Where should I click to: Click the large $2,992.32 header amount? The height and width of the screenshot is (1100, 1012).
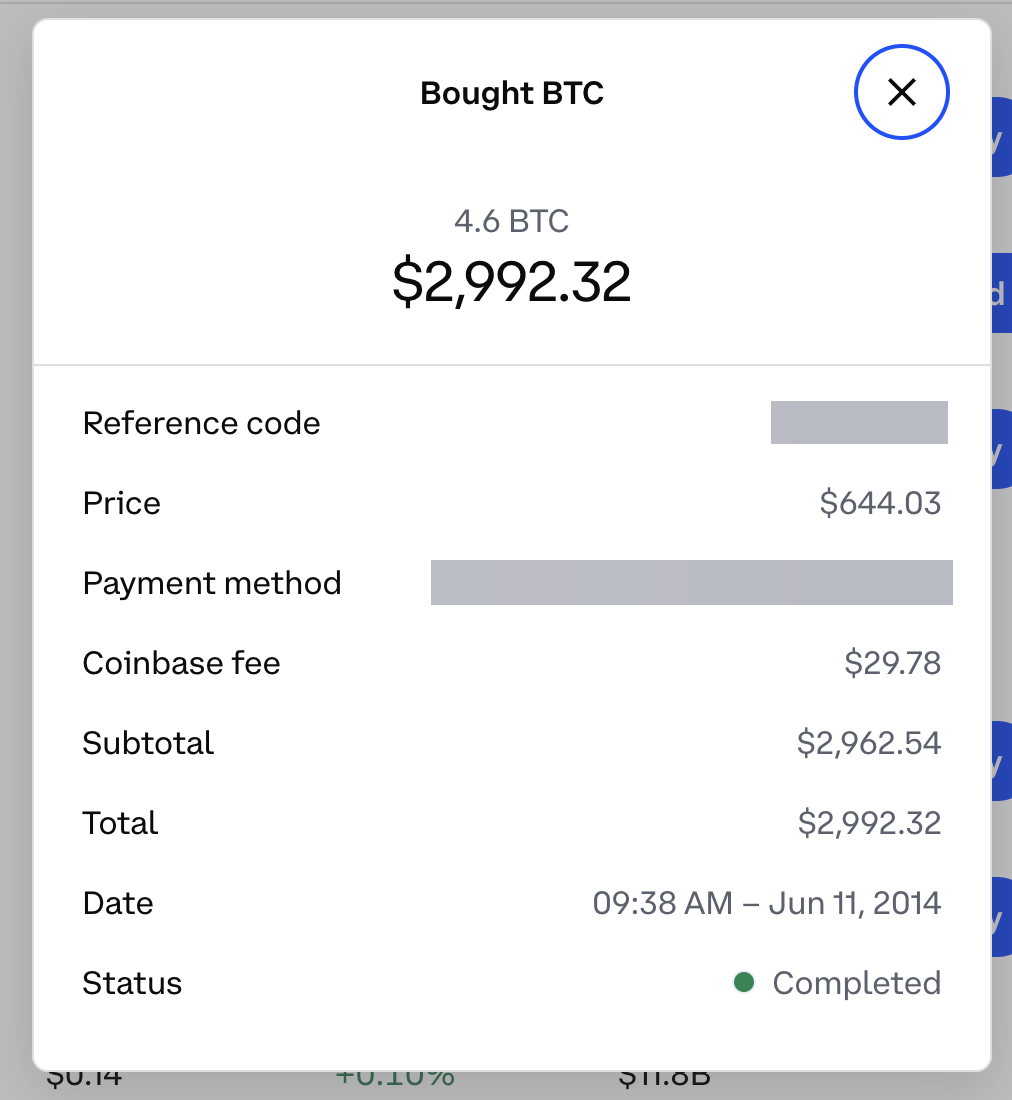[512, 282]
